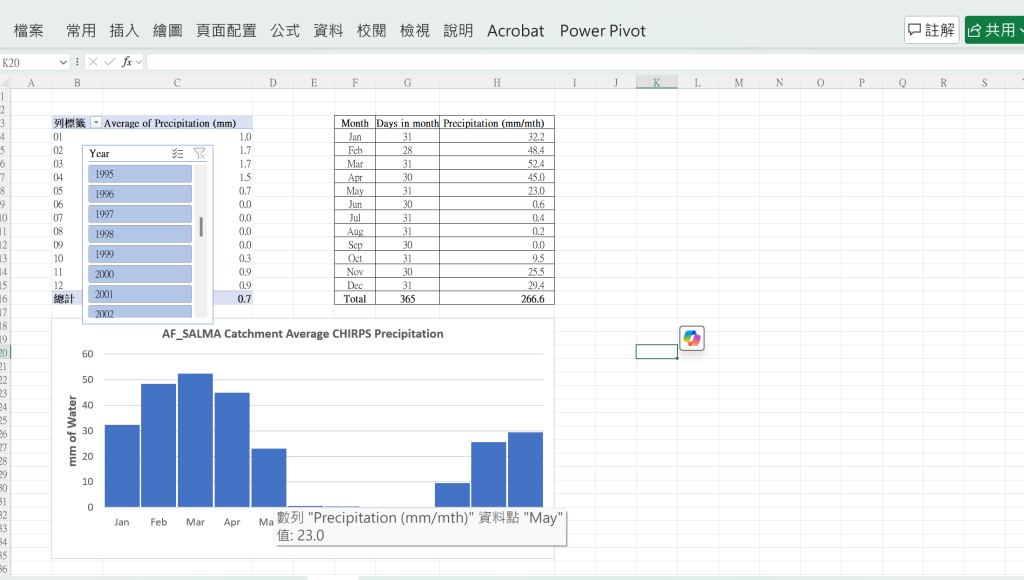
Task: Click the confirm checkmark in formula bar
Action: pyautogui.click(x=110, y=62)
